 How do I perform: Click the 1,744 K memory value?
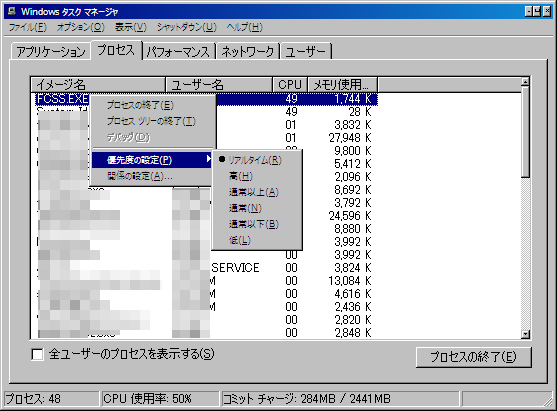click(353, 99)
